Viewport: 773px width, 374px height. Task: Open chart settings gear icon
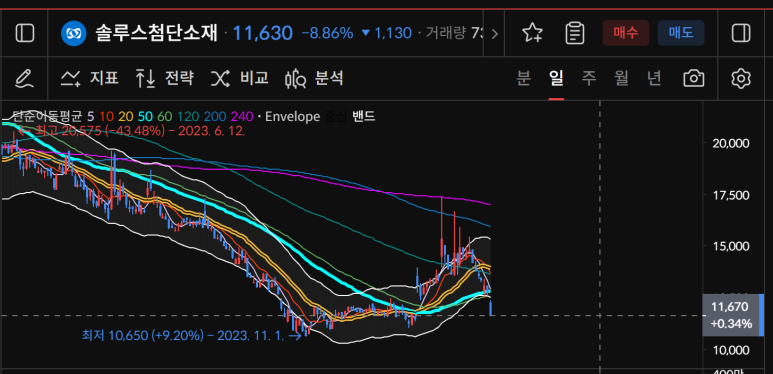pos(740,78)
